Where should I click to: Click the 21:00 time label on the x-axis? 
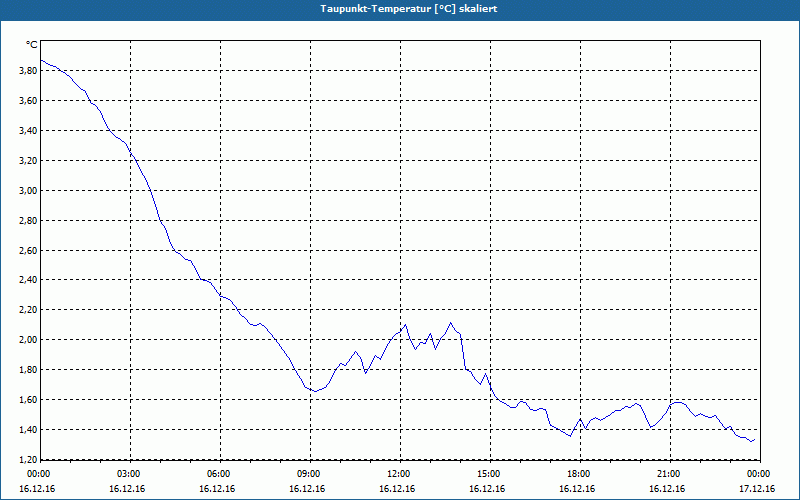click(670, 474)
